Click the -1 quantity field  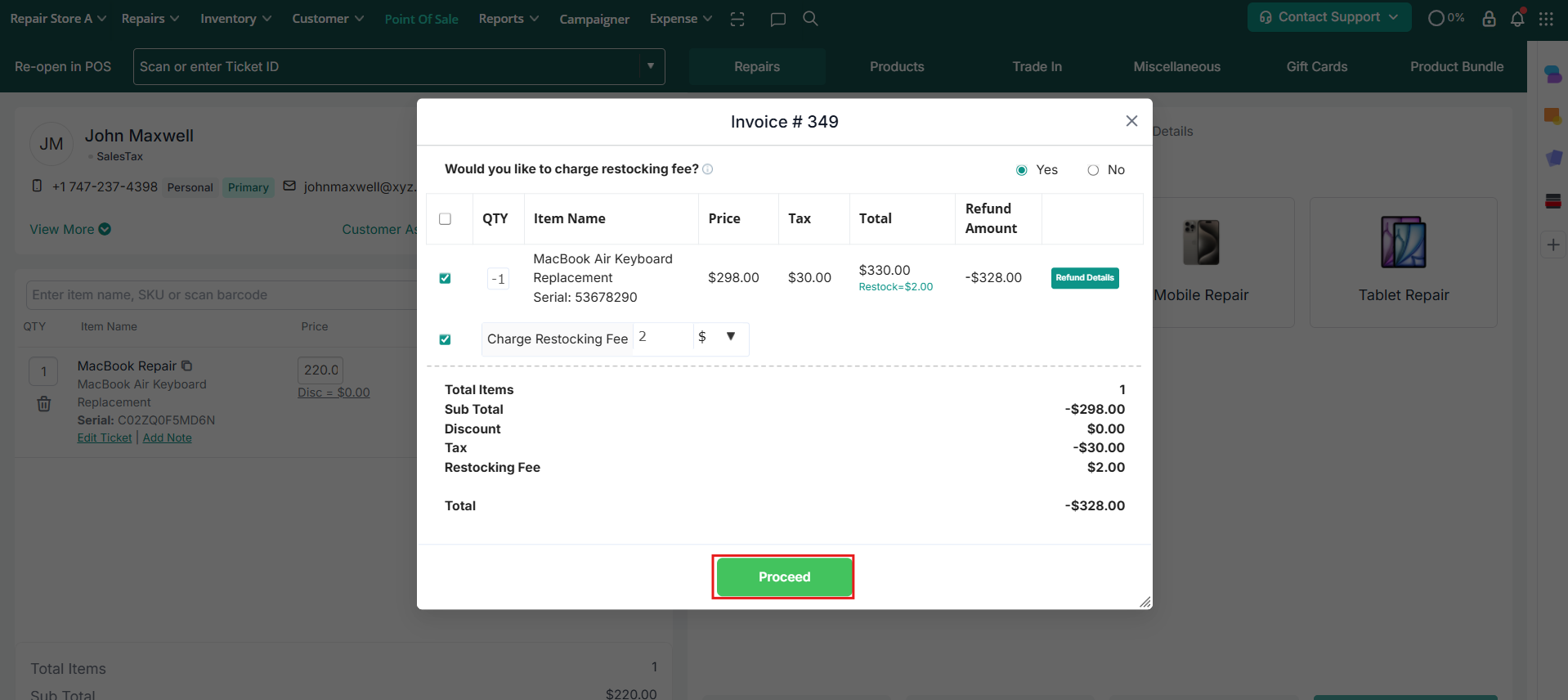tap(498, 279)
